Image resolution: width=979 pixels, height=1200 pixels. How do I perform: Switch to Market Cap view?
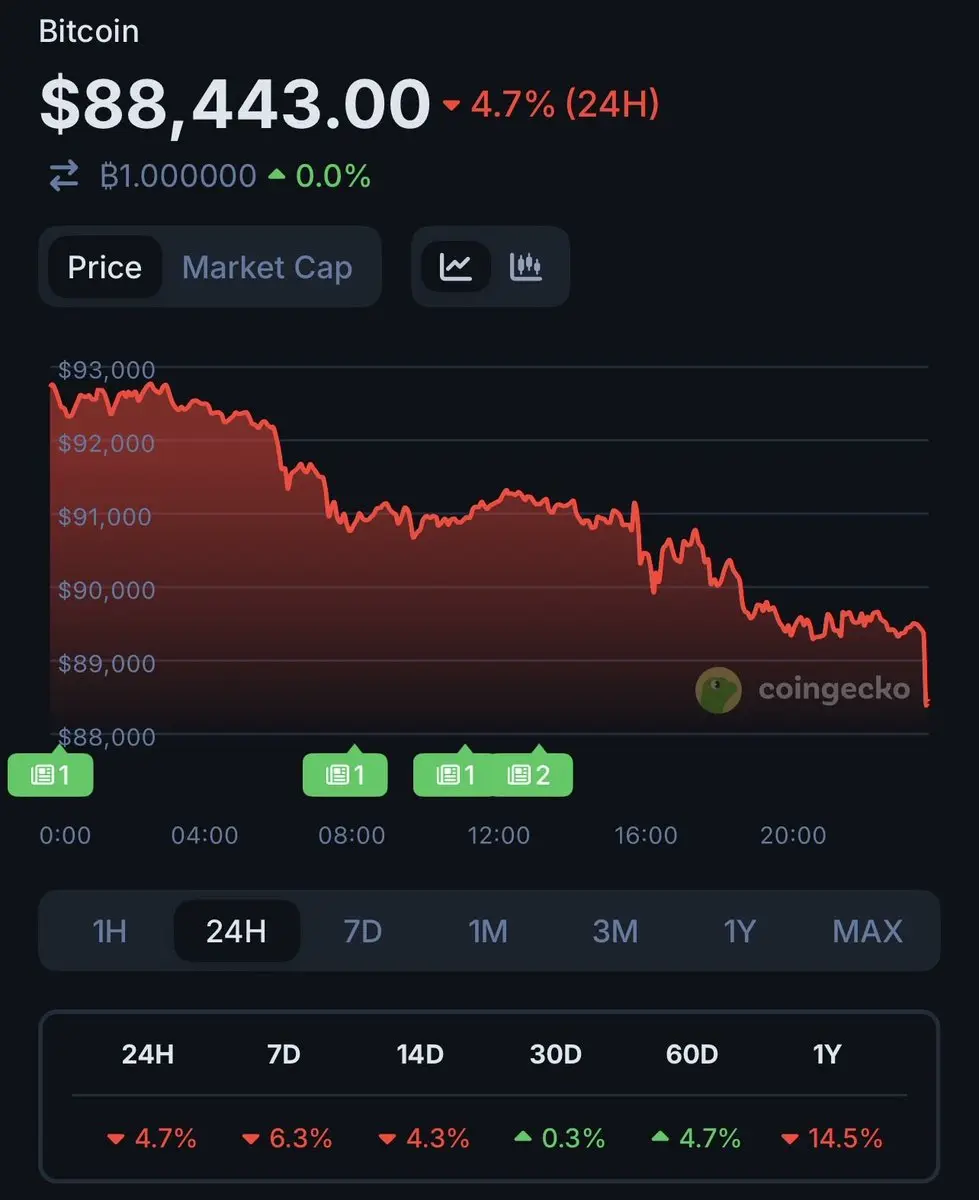point(267,267)
